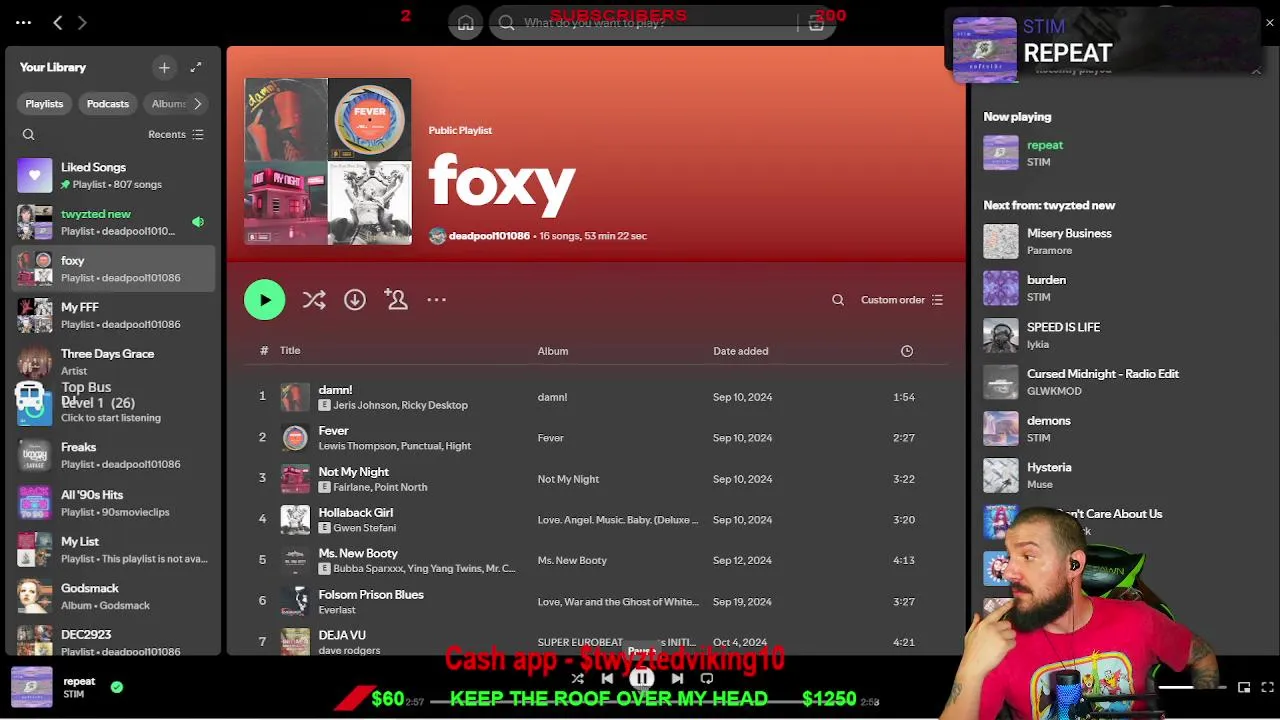Skip to the next track
The height and width of the screenshot is (720, 1280).
click(x=677, y=679)
